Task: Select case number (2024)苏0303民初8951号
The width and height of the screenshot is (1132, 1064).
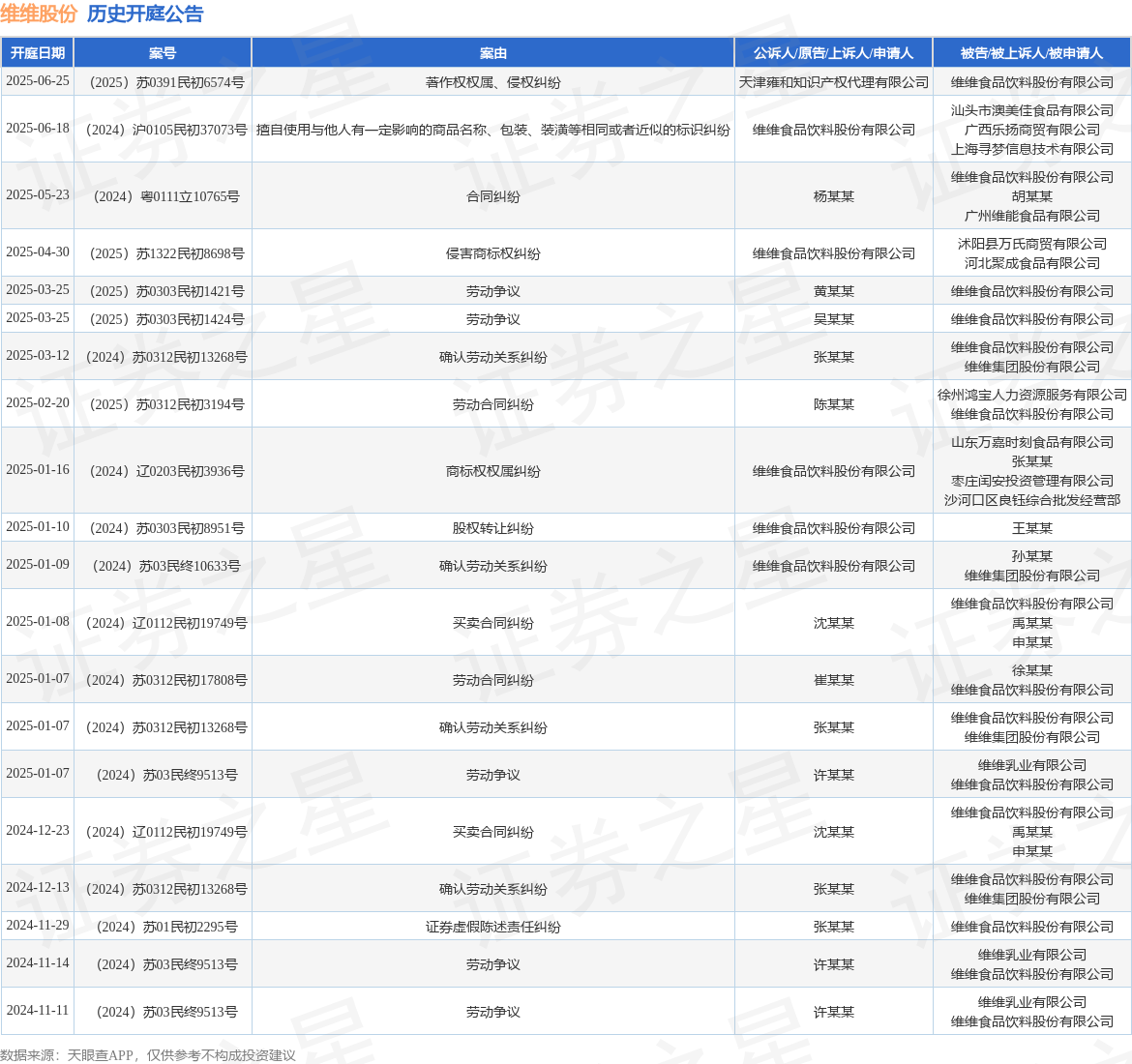Action: 166,528
